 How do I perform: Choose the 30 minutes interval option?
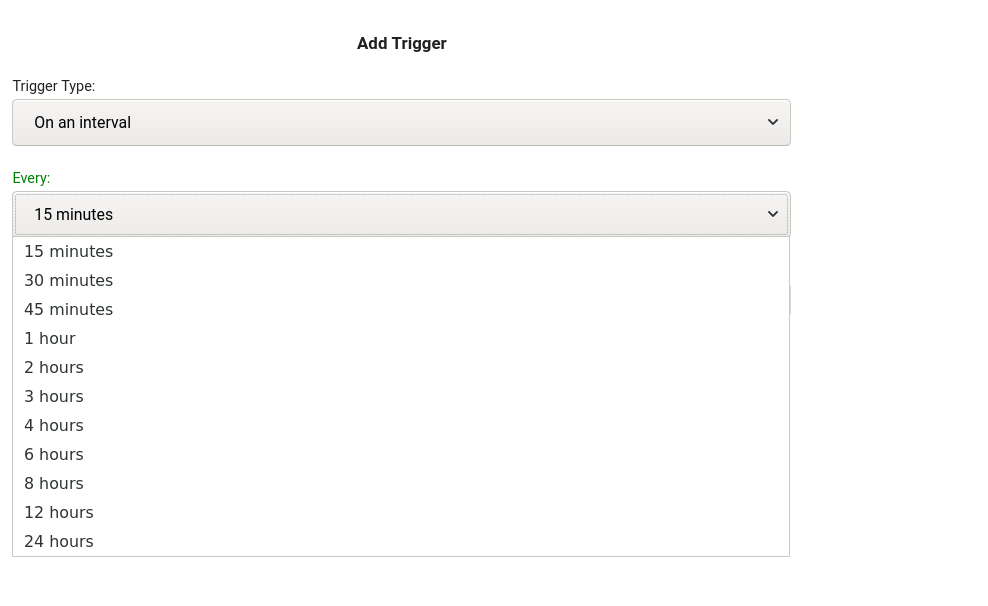click(69, 280)
